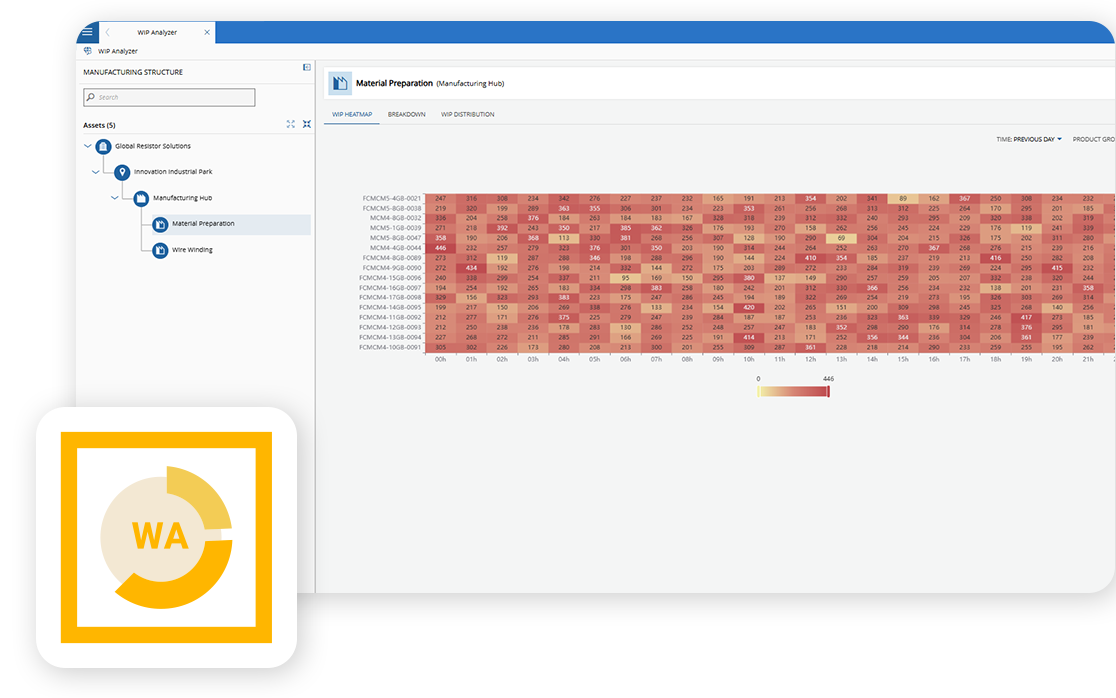Select the WIP Heatmap tab

[x=352, y=114]
